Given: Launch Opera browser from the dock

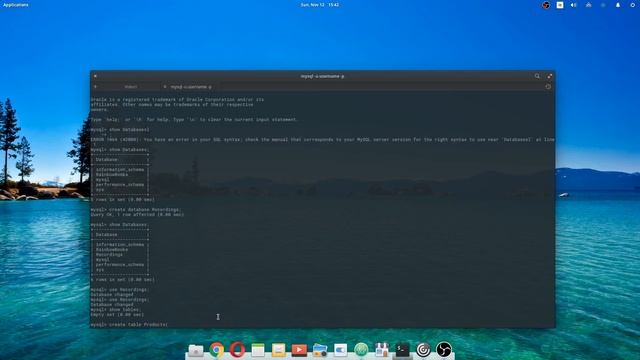Looking at the screenshot, I should click(x=237, y=350).
